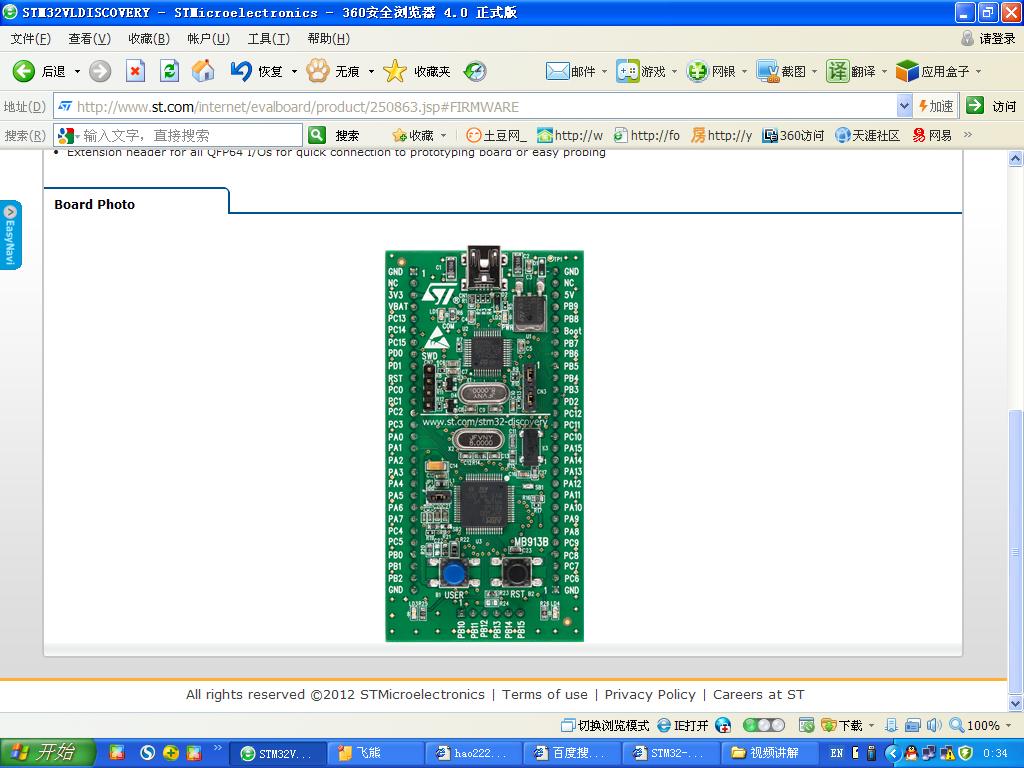Expand the Back button history dropdown arrow
This screenshot has width=1024, height=768.
[77, 71]
